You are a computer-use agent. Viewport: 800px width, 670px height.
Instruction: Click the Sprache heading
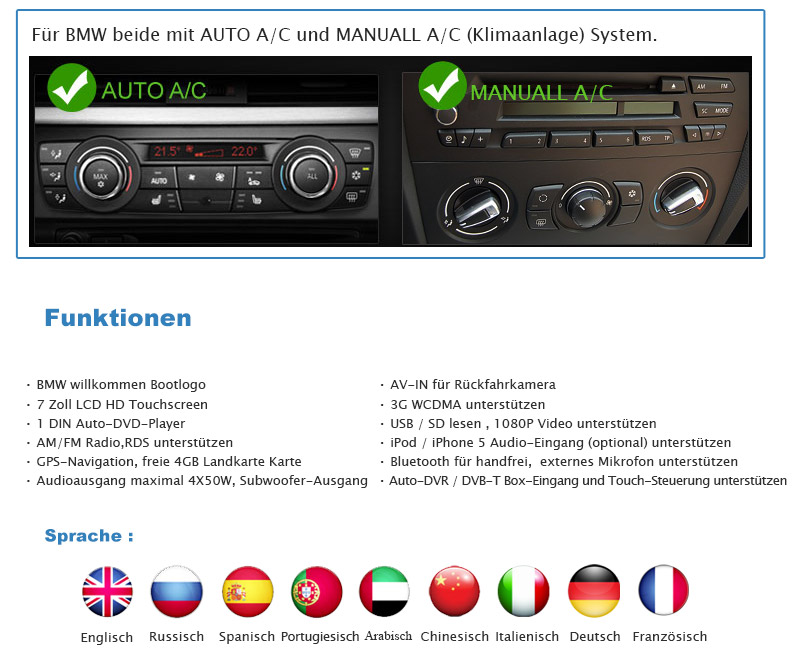[89, 536]
